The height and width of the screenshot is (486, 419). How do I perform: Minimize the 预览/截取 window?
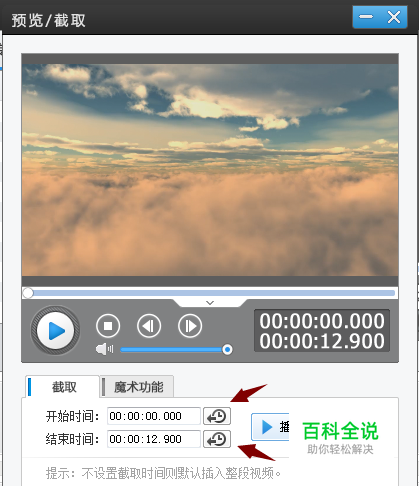point(366,16)
